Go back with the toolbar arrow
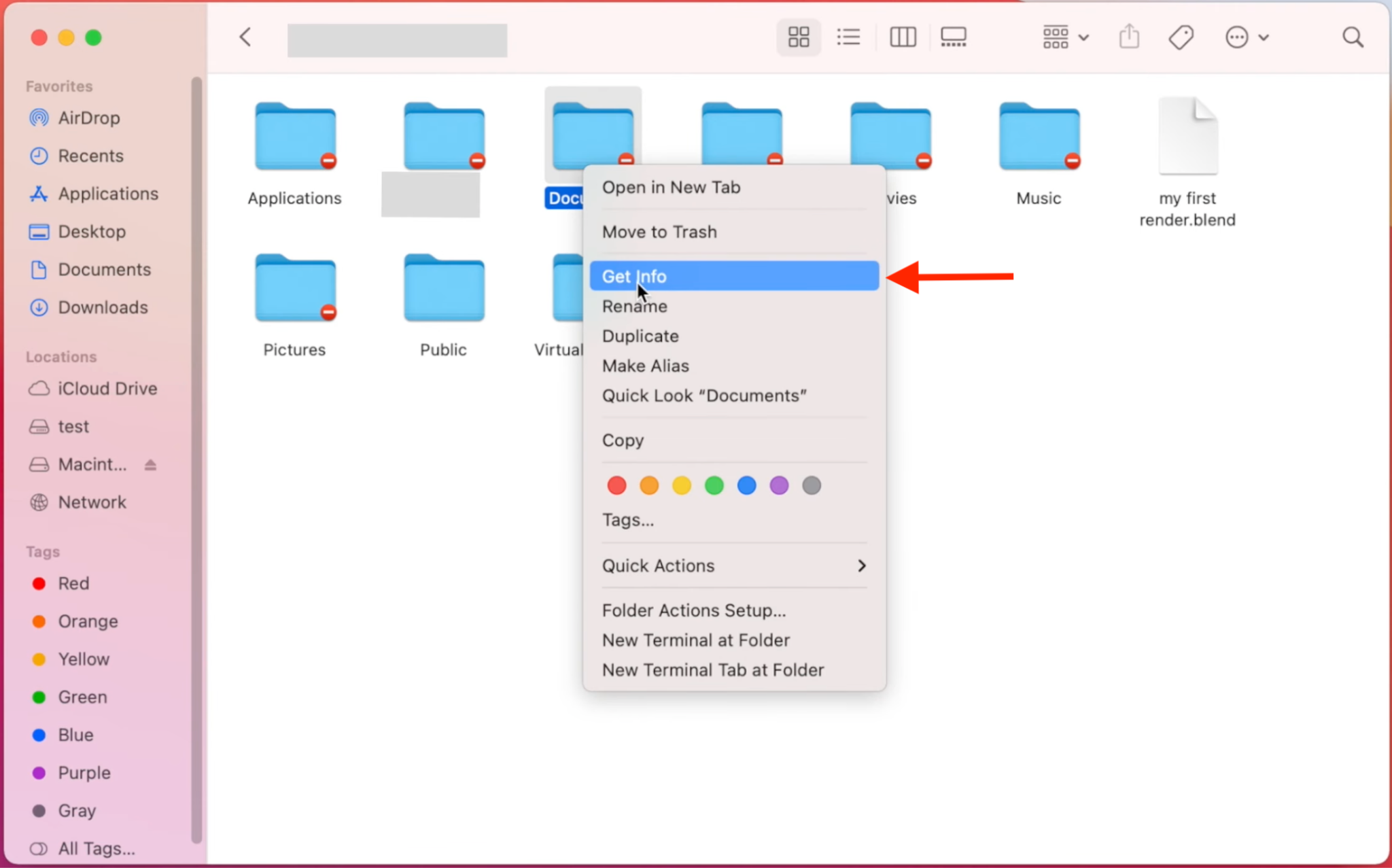This screenshot has height=868, width=1392. click(245, 37)
